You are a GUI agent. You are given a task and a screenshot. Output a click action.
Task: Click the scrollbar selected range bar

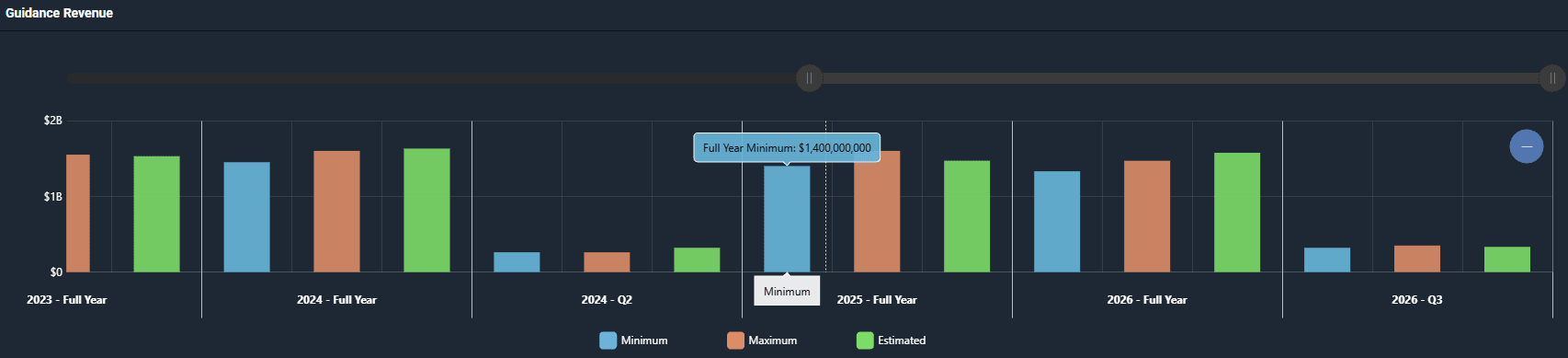point(1180,78)
